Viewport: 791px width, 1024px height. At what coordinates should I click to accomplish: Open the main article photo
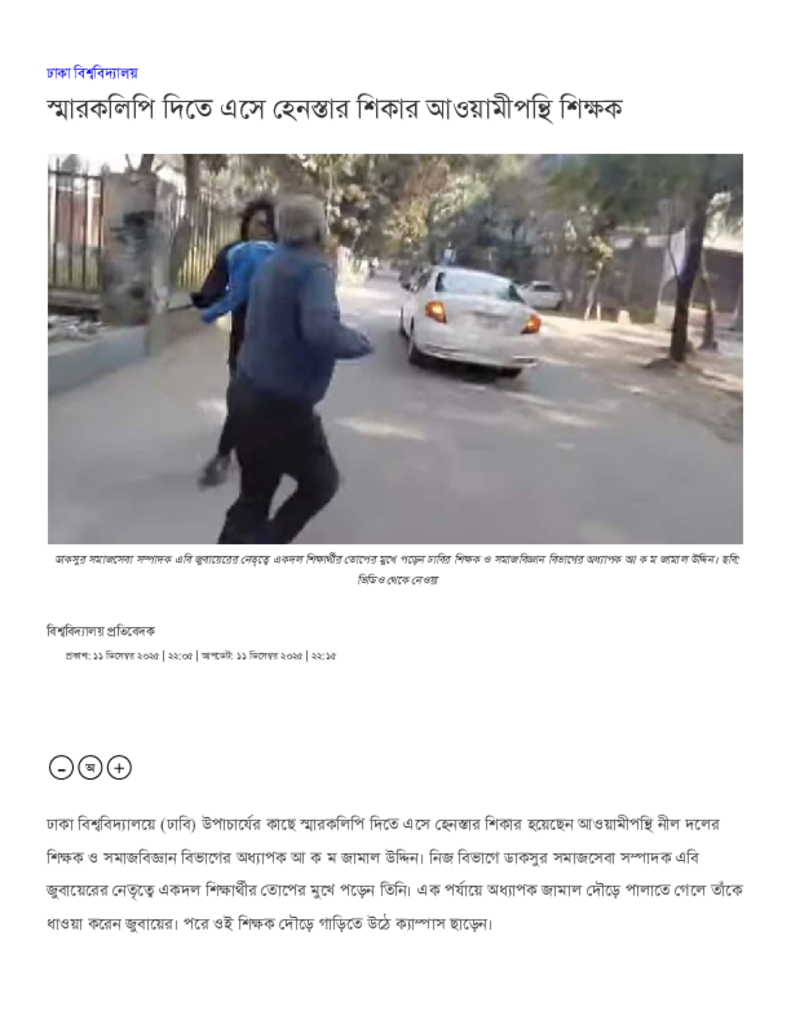tap(395, 349)
